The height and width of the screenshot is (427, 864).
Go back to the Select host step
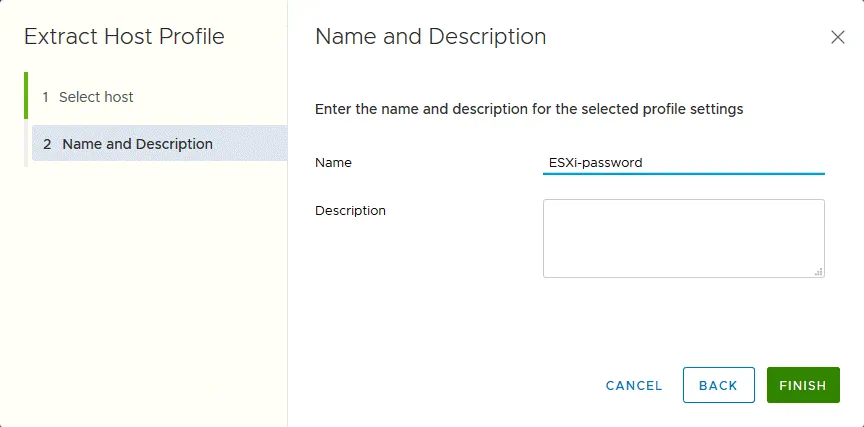96,97
